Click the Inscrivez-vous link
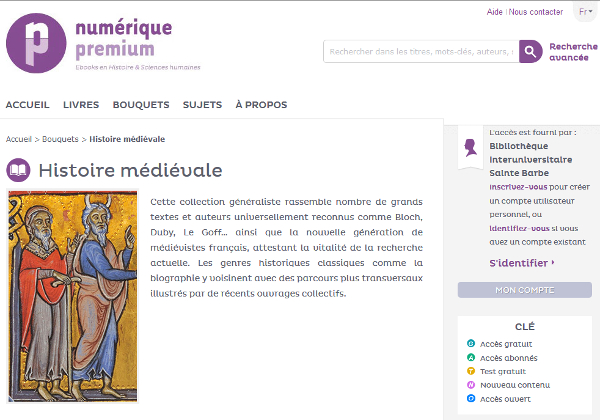The height and width of the screenshot is (420, 600). tap(518, 187)
